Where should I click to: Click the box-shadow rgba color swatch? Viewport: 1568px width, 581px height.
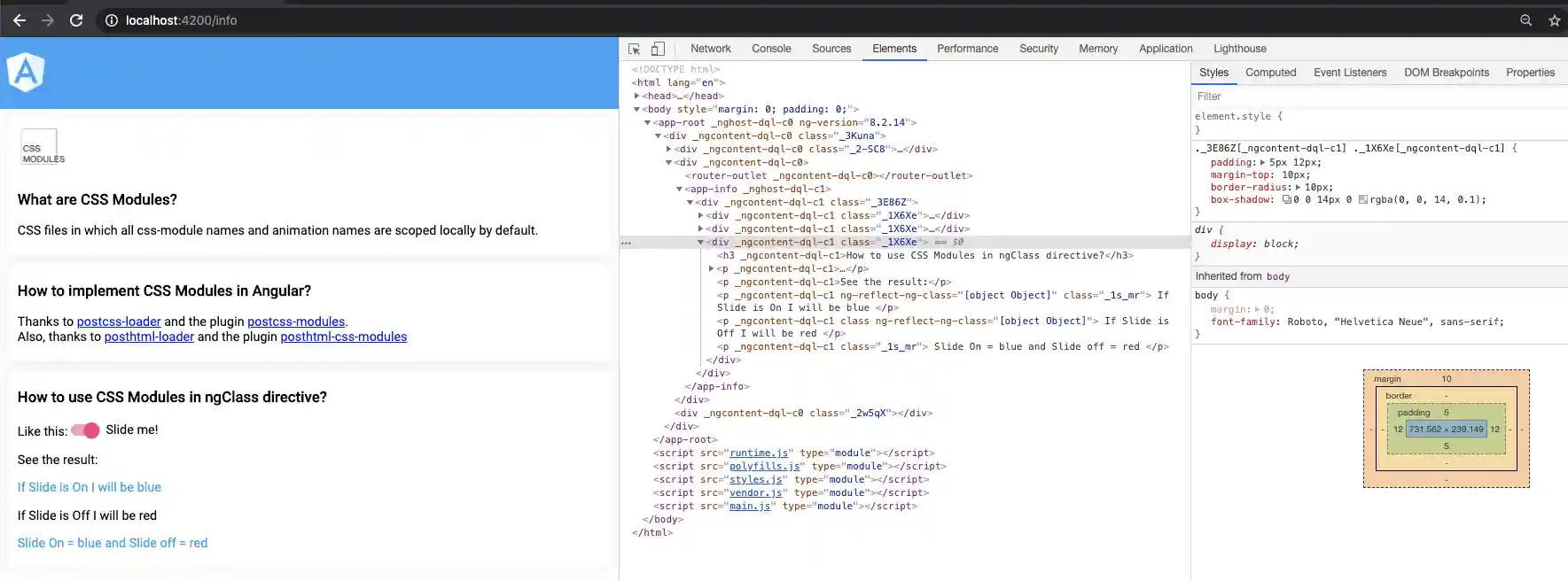tap(1363, 200)
